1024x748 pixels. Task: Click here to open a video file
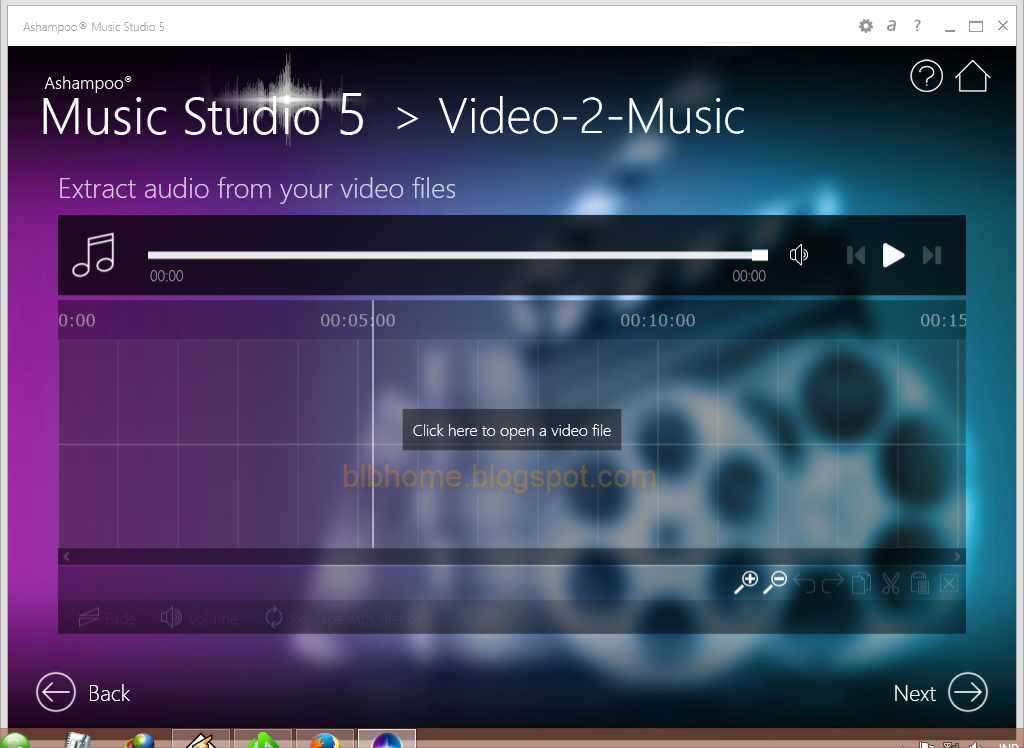[511, 431]
